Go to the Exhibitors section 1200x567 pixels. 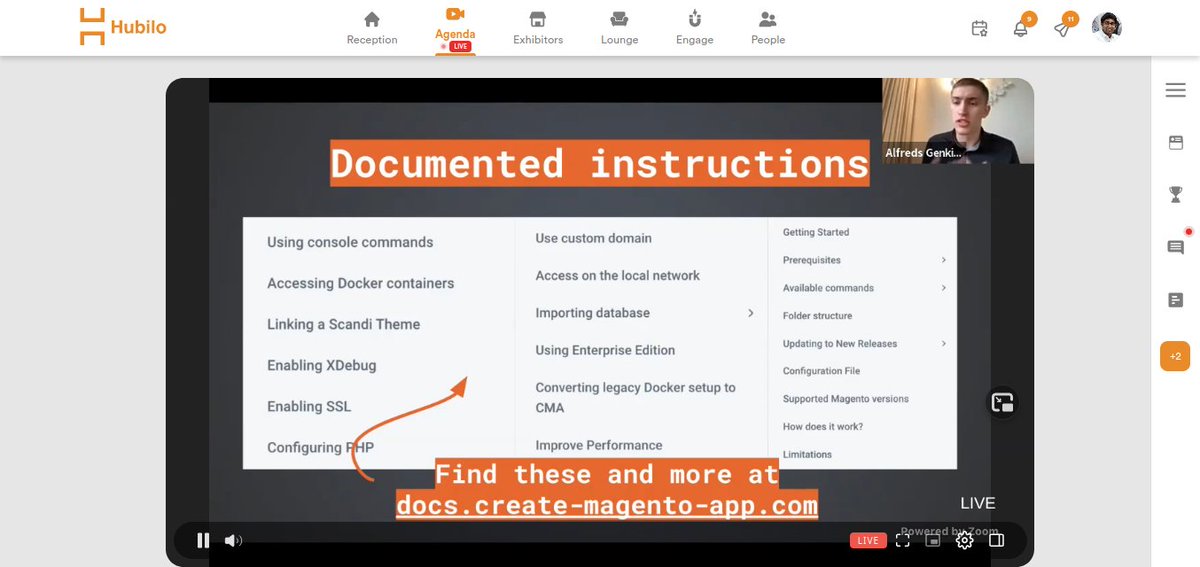pyautogui.click(x=538, y=28)
